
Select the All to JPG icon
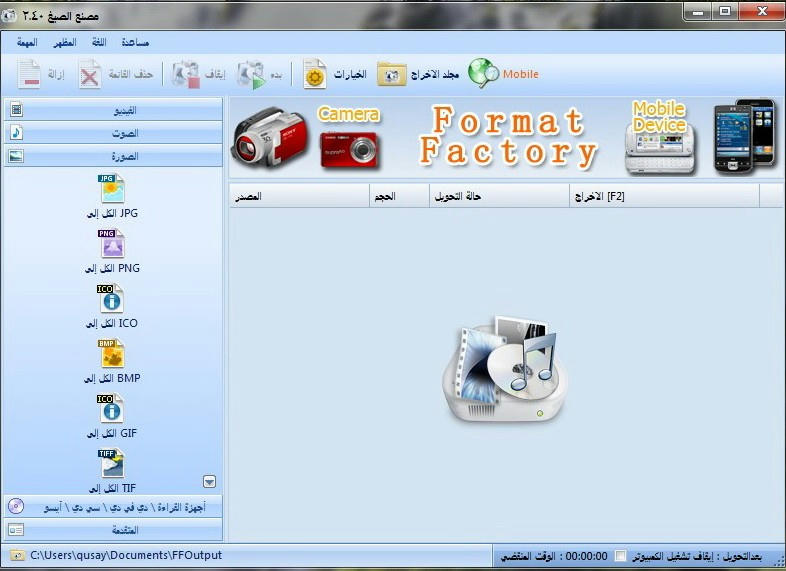click(111, 188)
